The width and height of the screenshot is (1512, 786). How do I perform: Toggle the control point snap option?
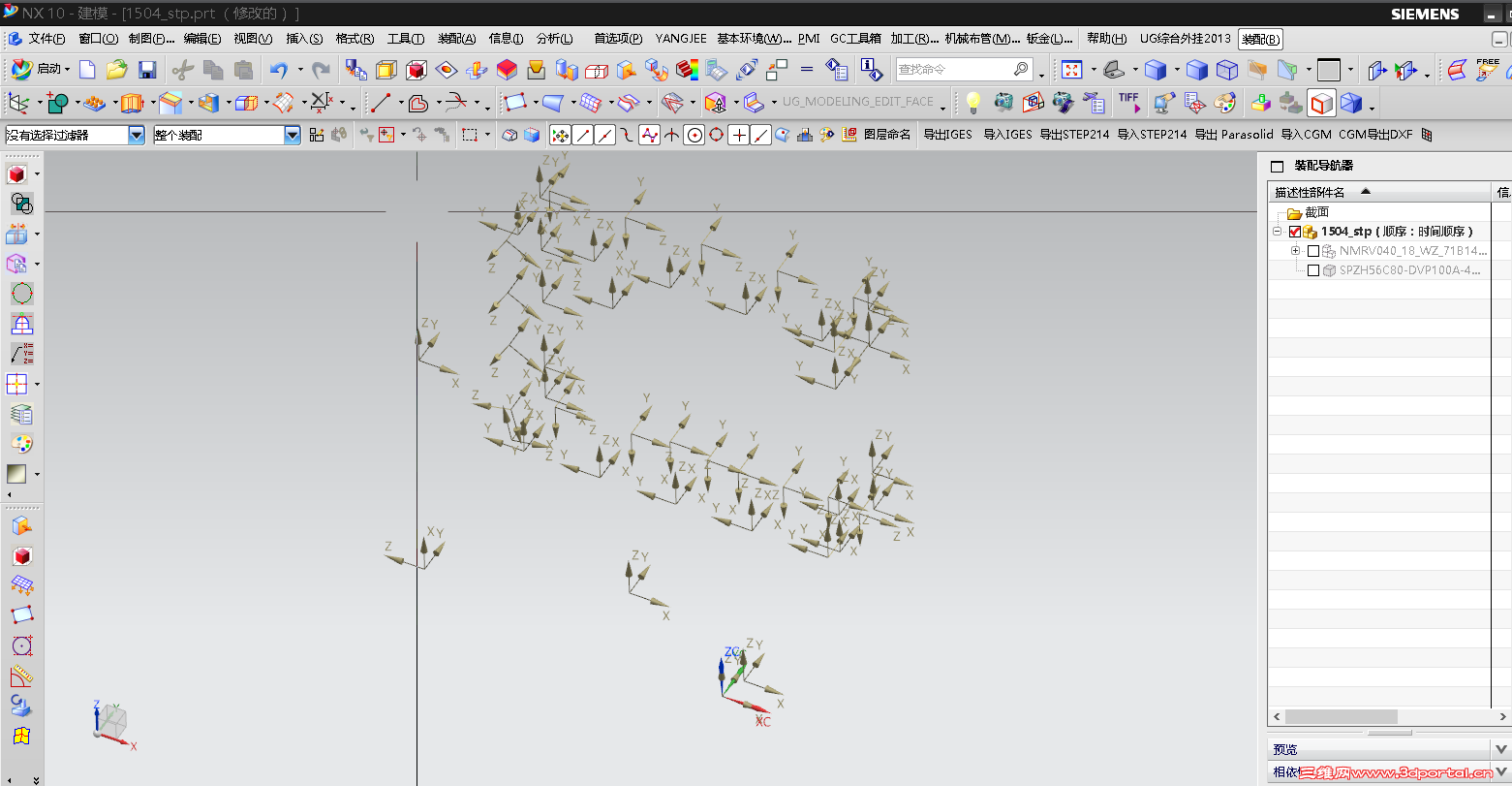[628, 135]
